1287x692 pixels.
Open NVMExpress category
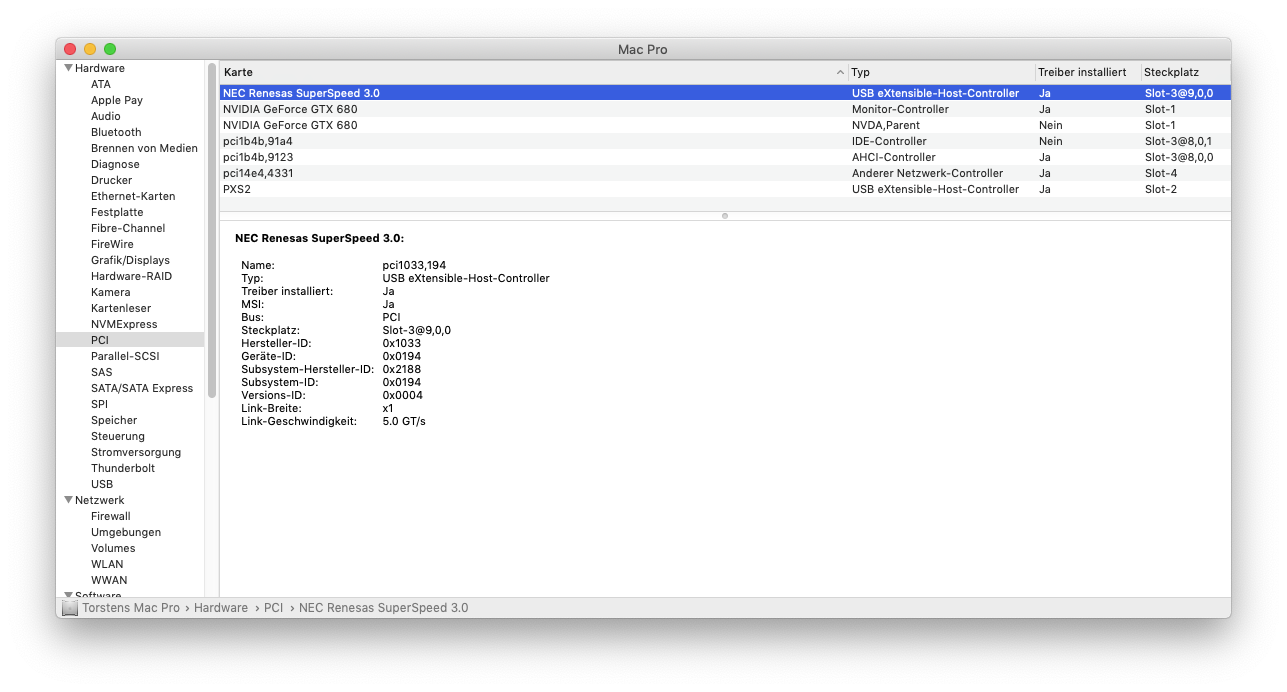tap(124, 324)
